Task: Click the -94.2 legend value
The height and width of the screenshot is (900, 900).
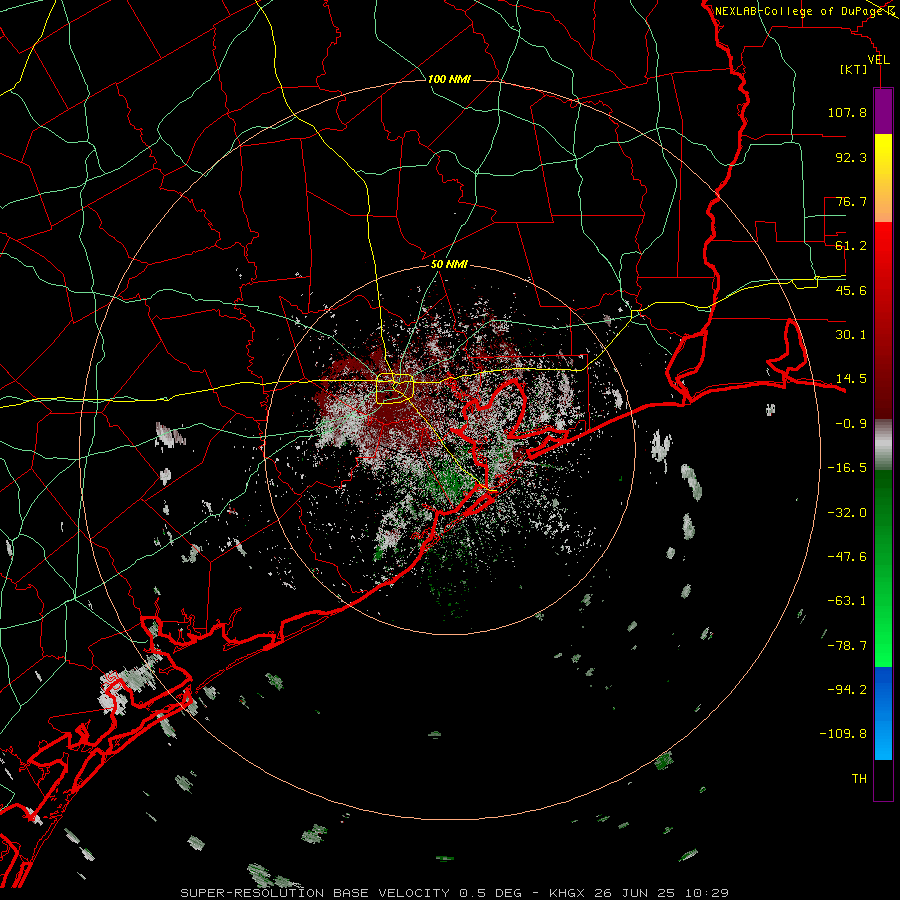Action: coord(847,690)
